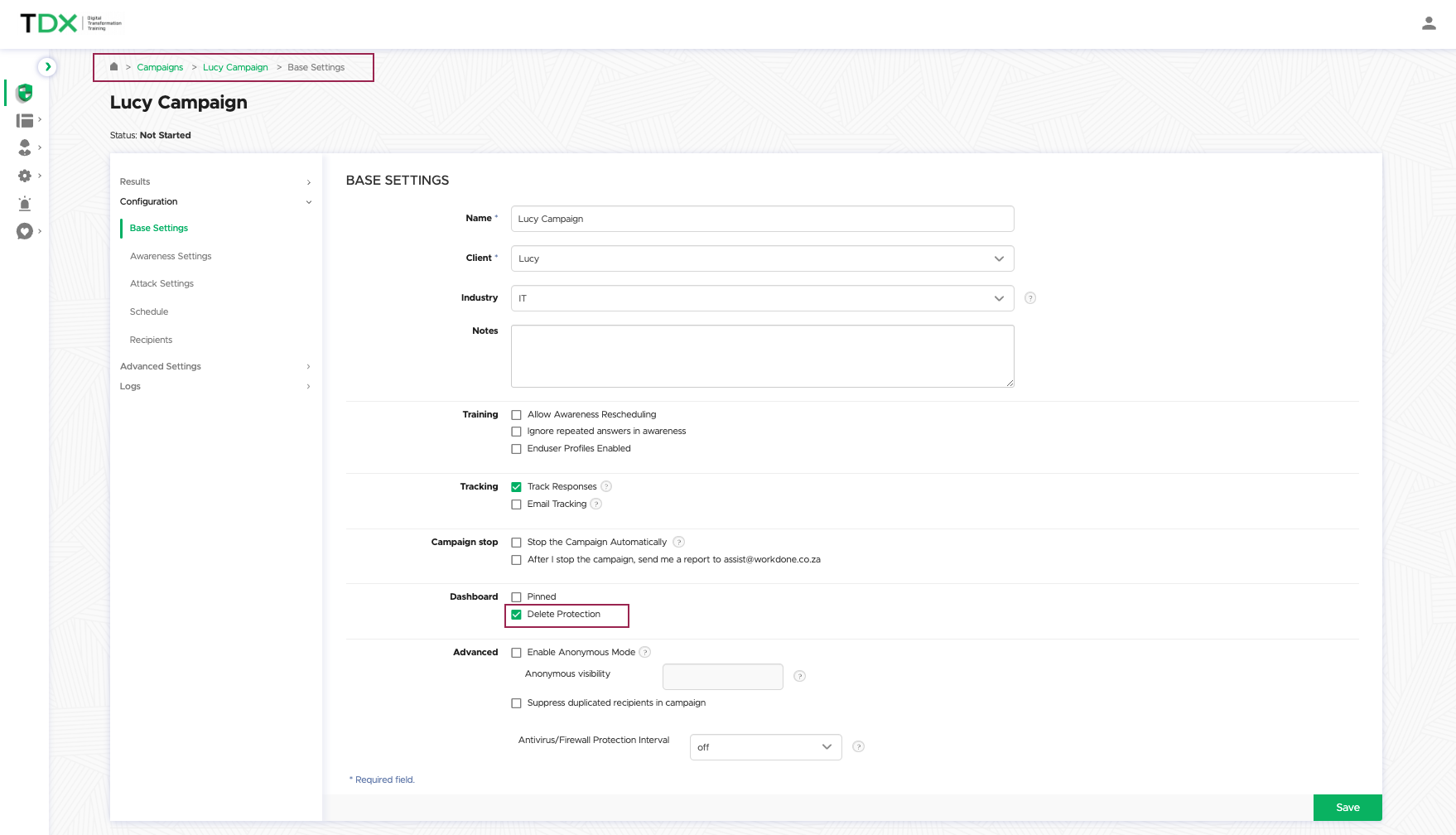Show help for Anonymous visibility
The image size is (1456, 835).
coord(800,676)
